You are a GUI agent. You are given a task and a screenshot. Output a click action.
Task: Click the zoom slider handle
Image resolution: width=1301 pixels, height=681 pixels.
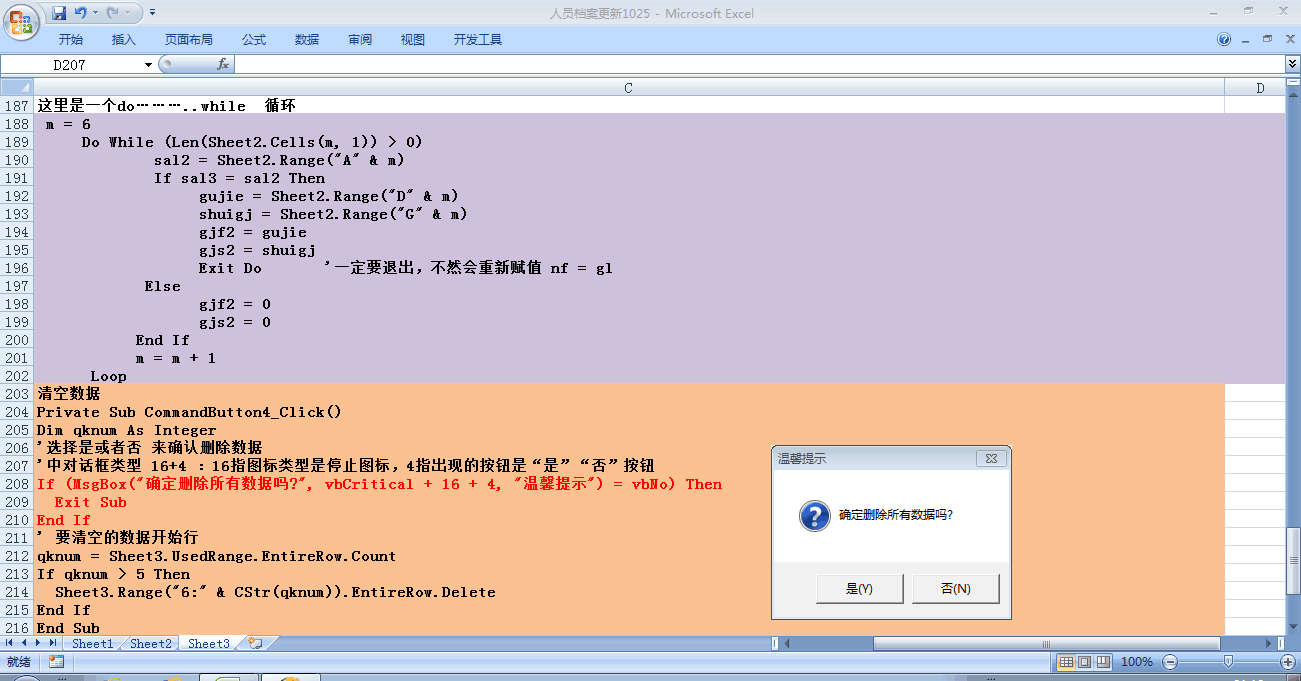point(1228,662)
